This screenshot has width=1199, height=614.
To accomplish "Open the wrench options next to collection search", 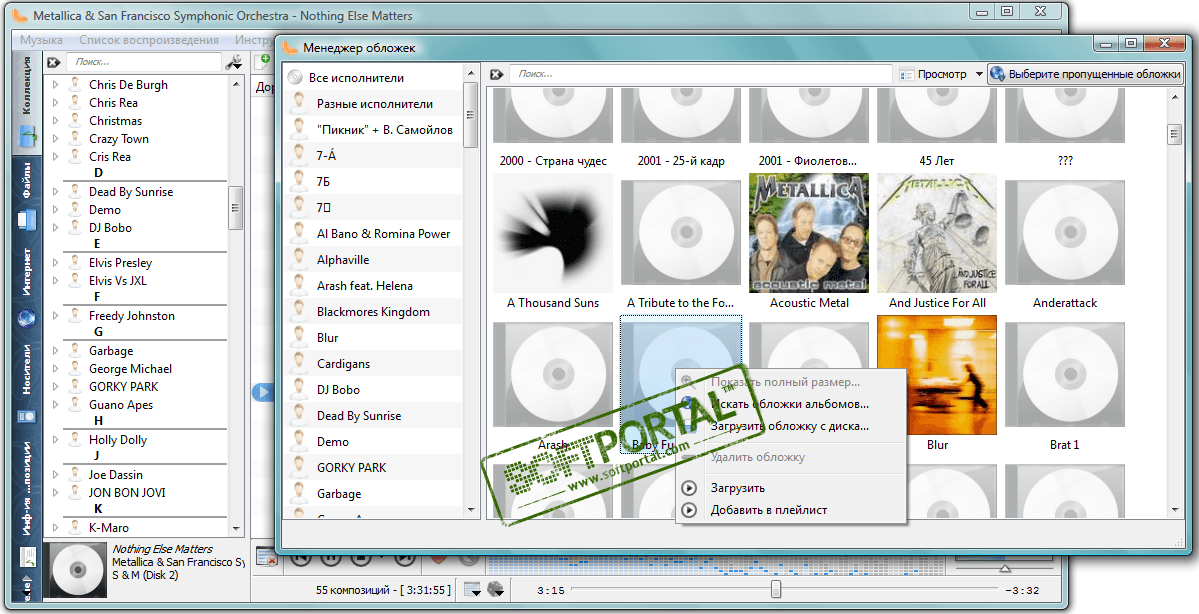I will point(235,63).
